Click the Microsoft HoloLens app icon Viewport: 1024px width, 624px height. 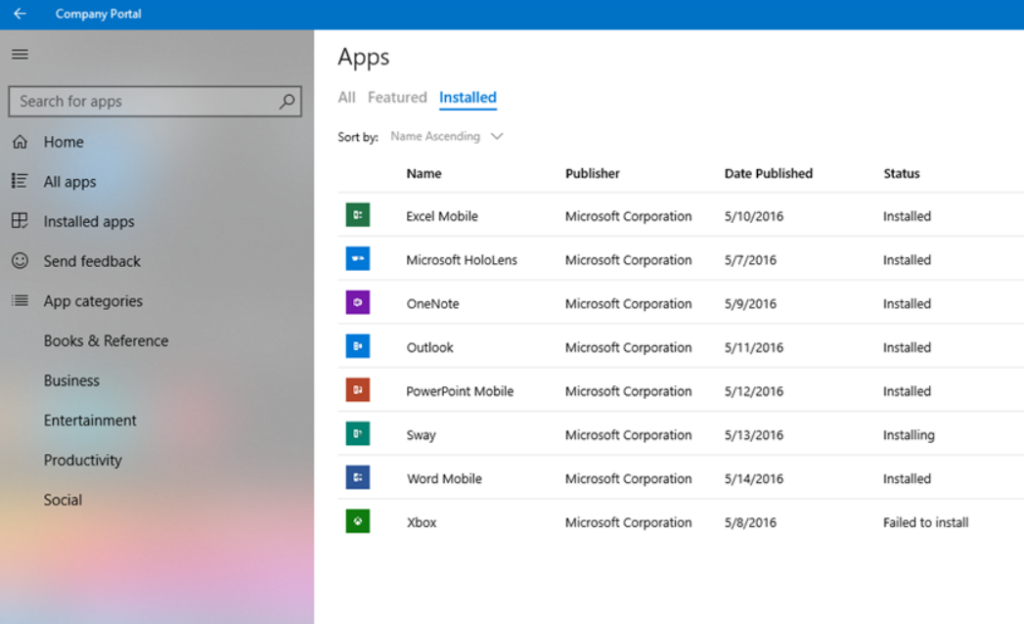[358, 258]
